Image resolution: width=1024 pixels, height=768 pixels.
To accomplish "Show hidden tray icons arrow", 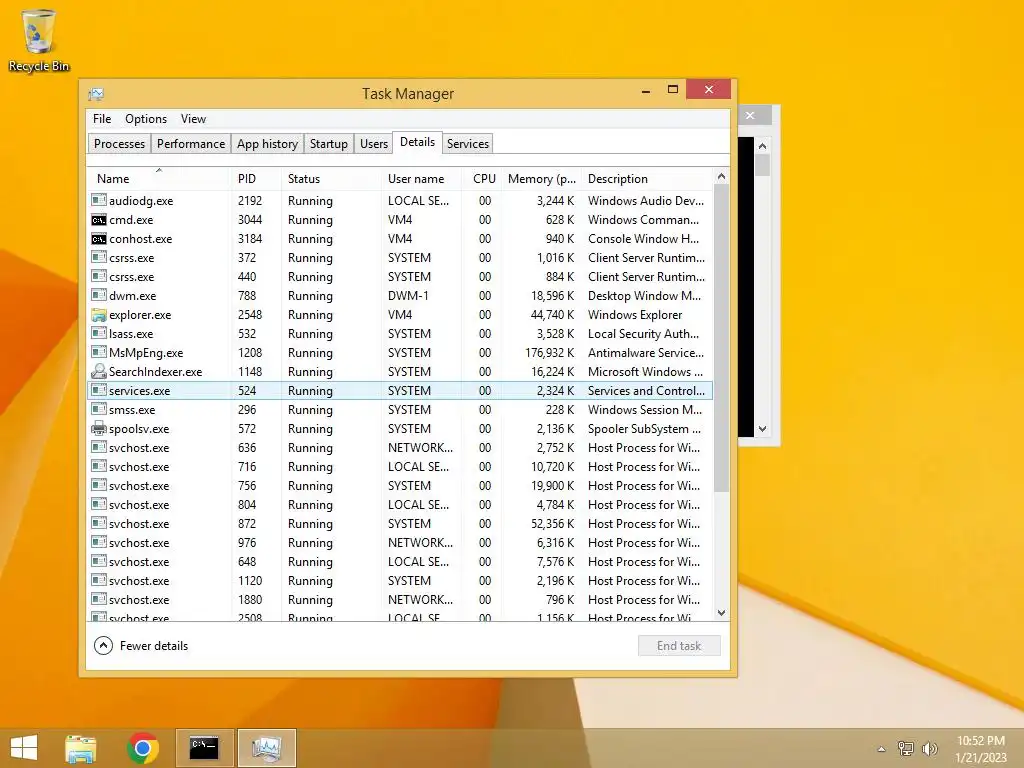I will tap(881, 749).
